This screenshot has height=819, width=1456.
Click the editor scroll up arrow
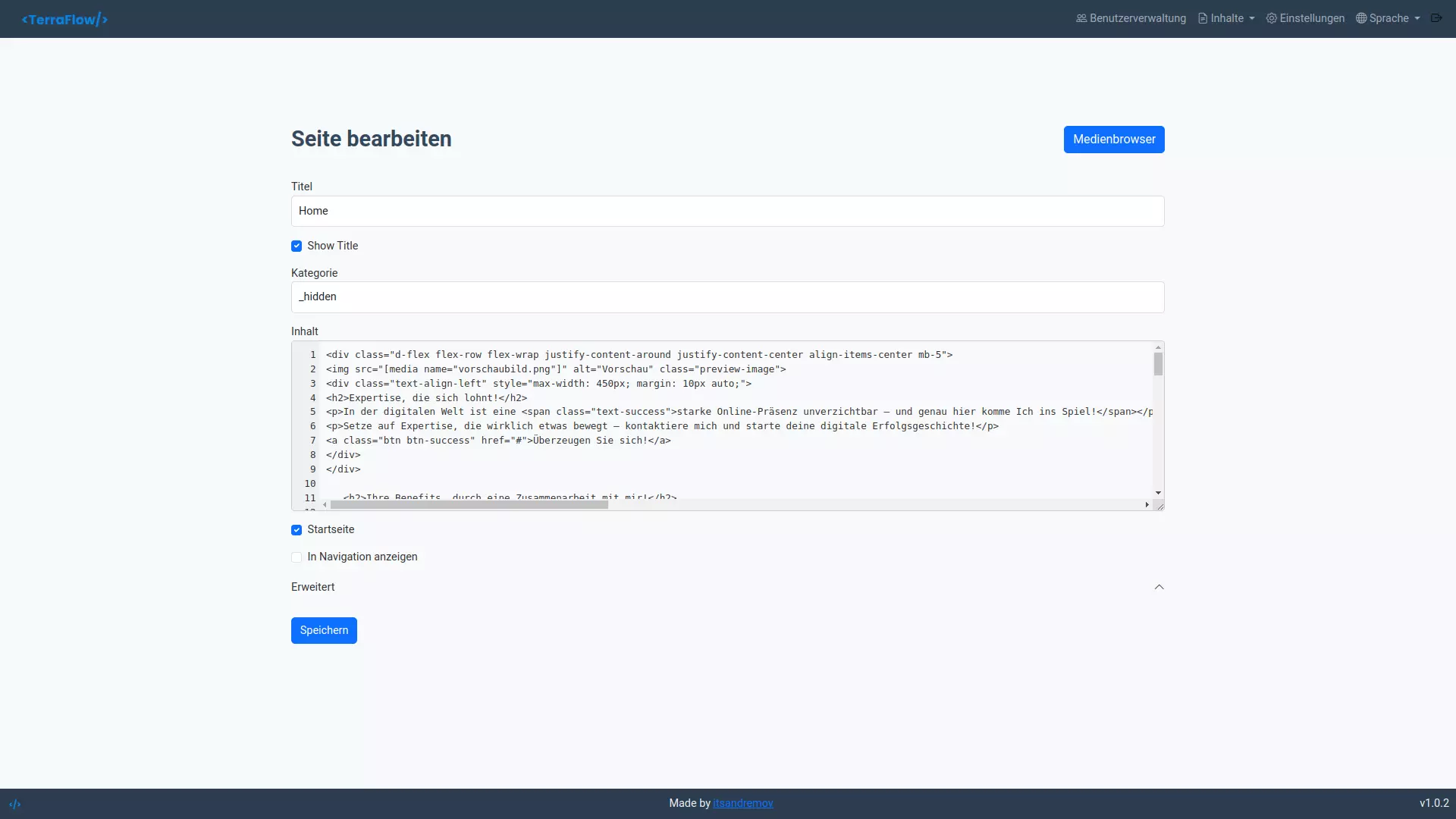click(1158, 347)
